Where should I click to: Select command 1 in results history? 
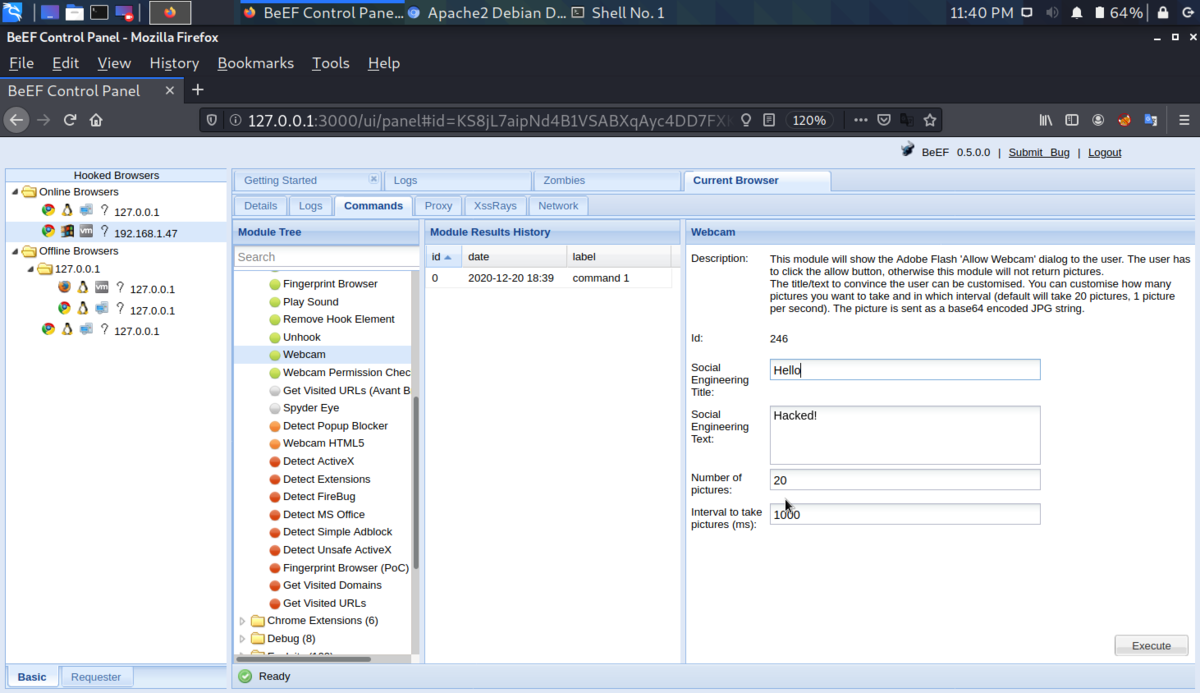pyautogui.click(x=548, y=278)
